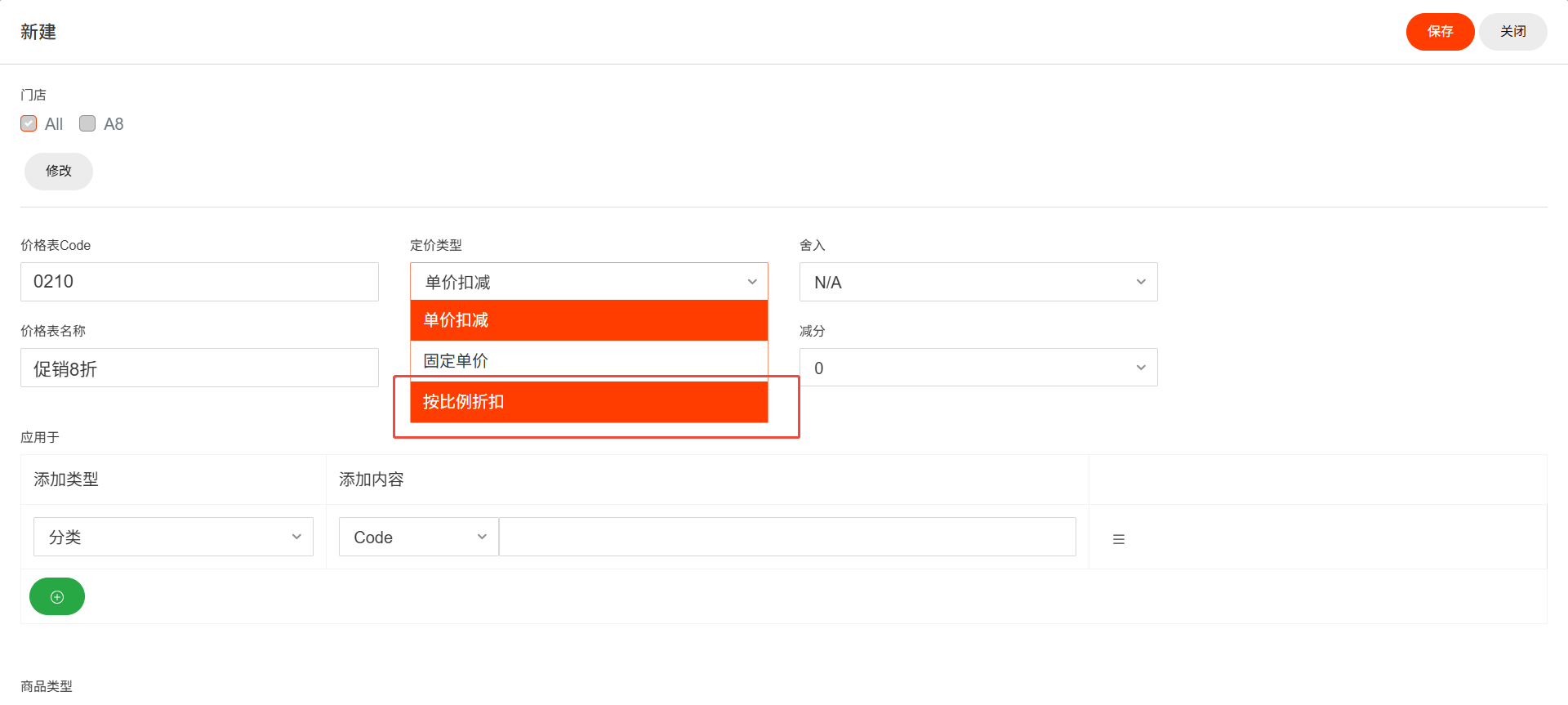Expand the 舍入 dropdown showing N/A
This screenshot has height=705, width=1568.
(978, 282)
